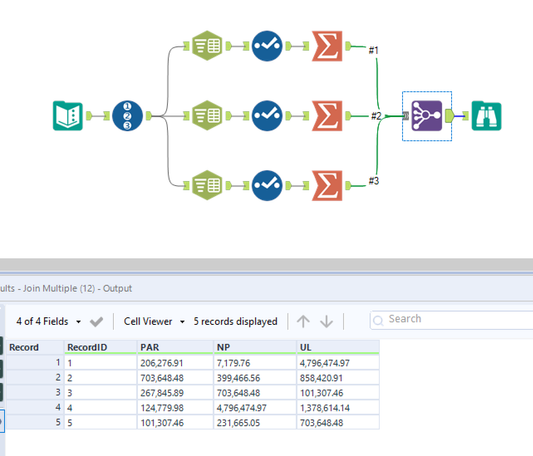
Task: Click the apply checkmark next to Fields
Action: pyautogui.click(x=96, y=322)
